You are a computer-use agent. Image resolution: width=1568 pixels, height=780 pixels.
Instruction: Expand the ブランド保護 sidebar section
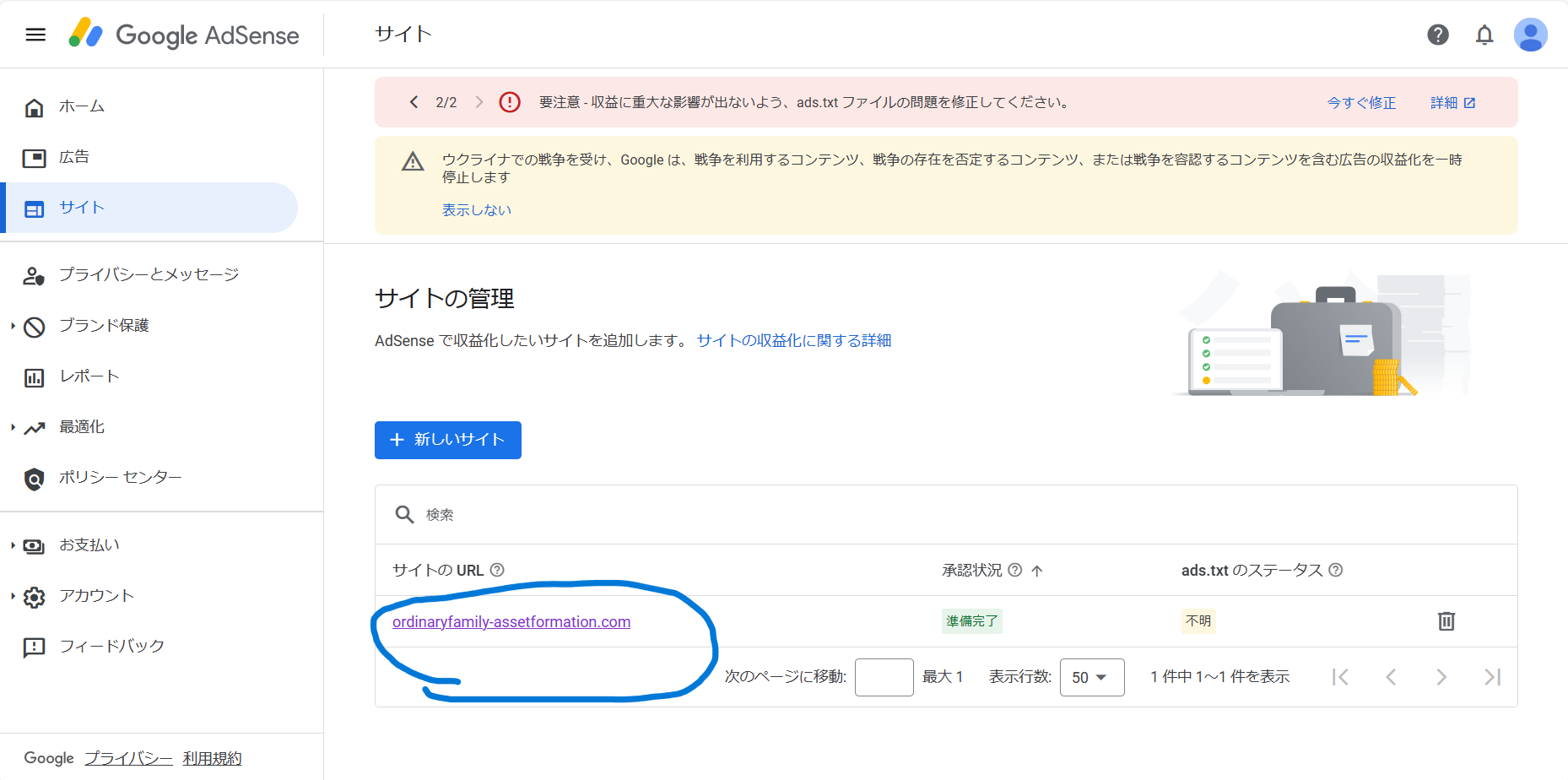pyautogui.click(x=105, y=325)
